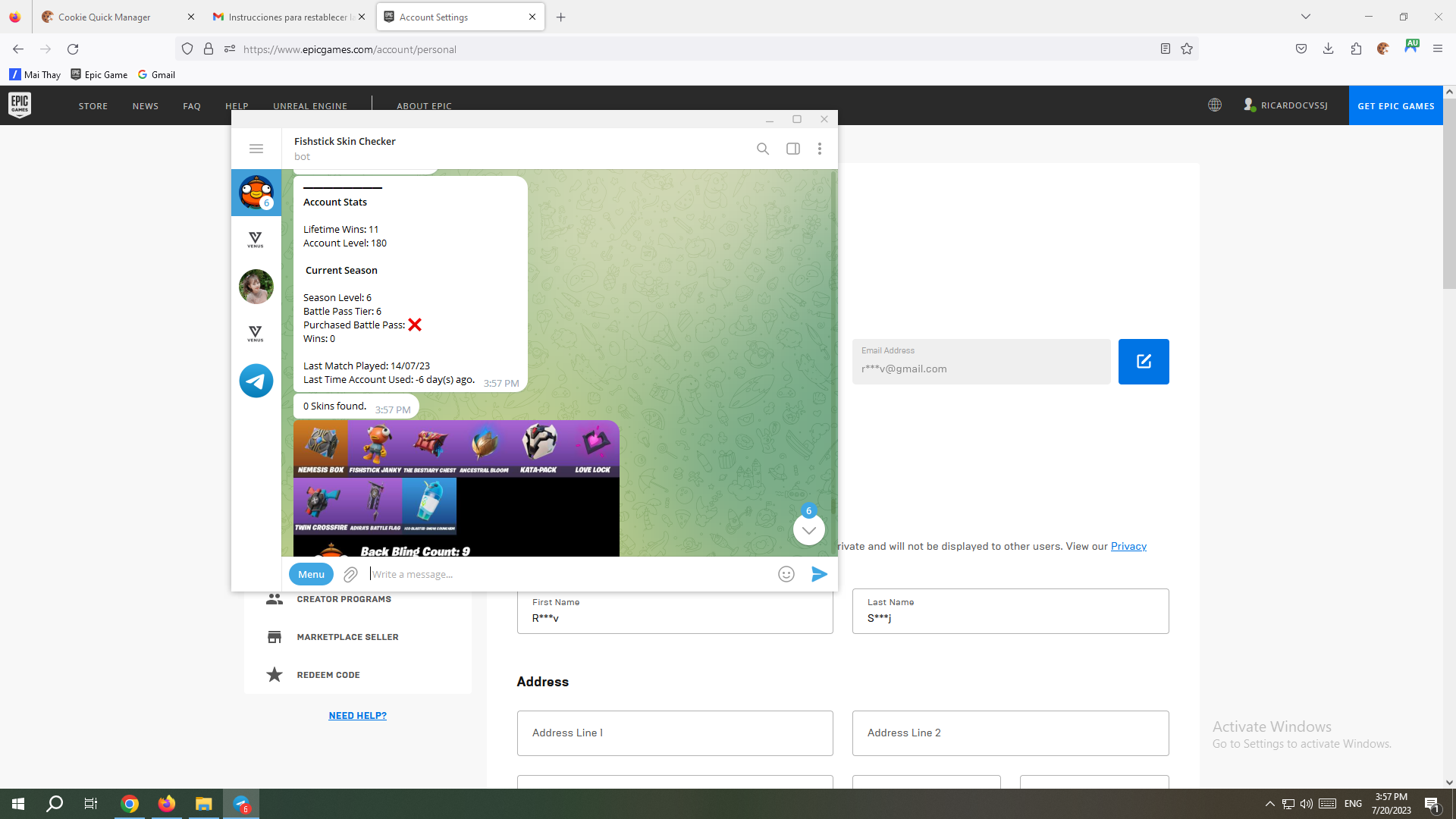This screenshot has width=1456, height=819.
Task: Open Chrome from taskbar
Action: 130,804
